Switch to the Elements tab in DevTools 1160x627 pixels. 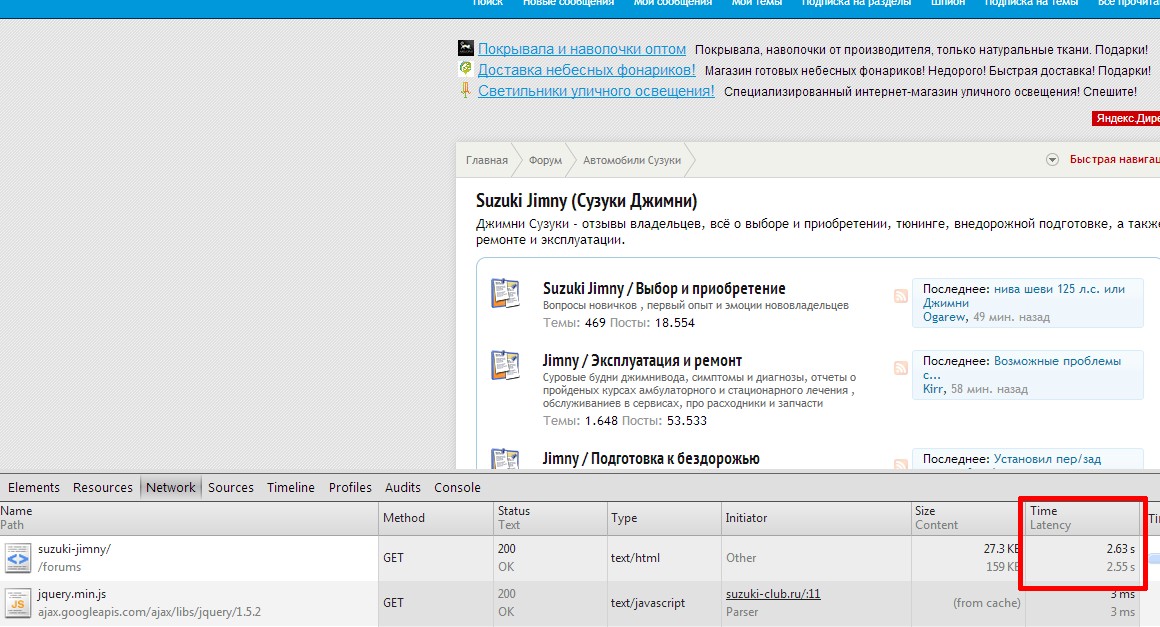33,487
